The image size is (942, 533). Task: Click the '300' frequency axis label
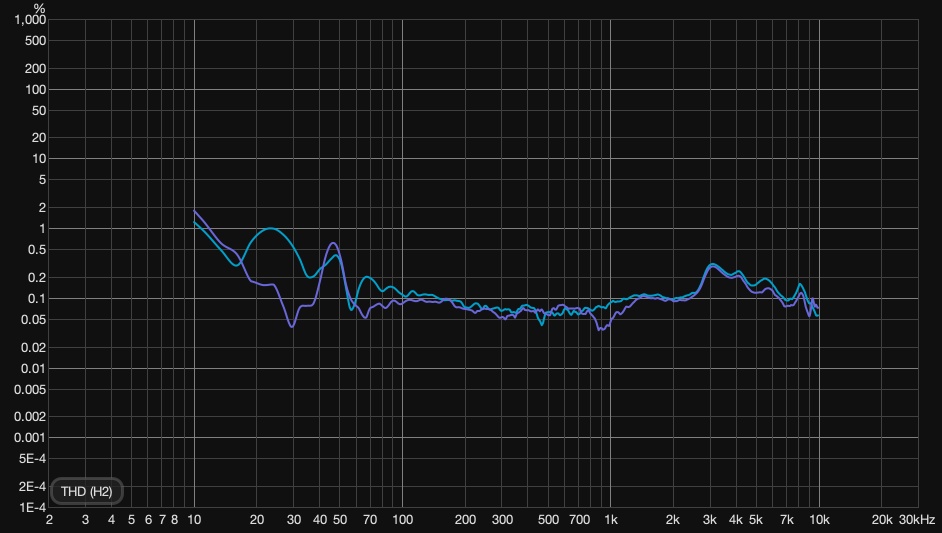pyautogui.click(x=502, y=520)
